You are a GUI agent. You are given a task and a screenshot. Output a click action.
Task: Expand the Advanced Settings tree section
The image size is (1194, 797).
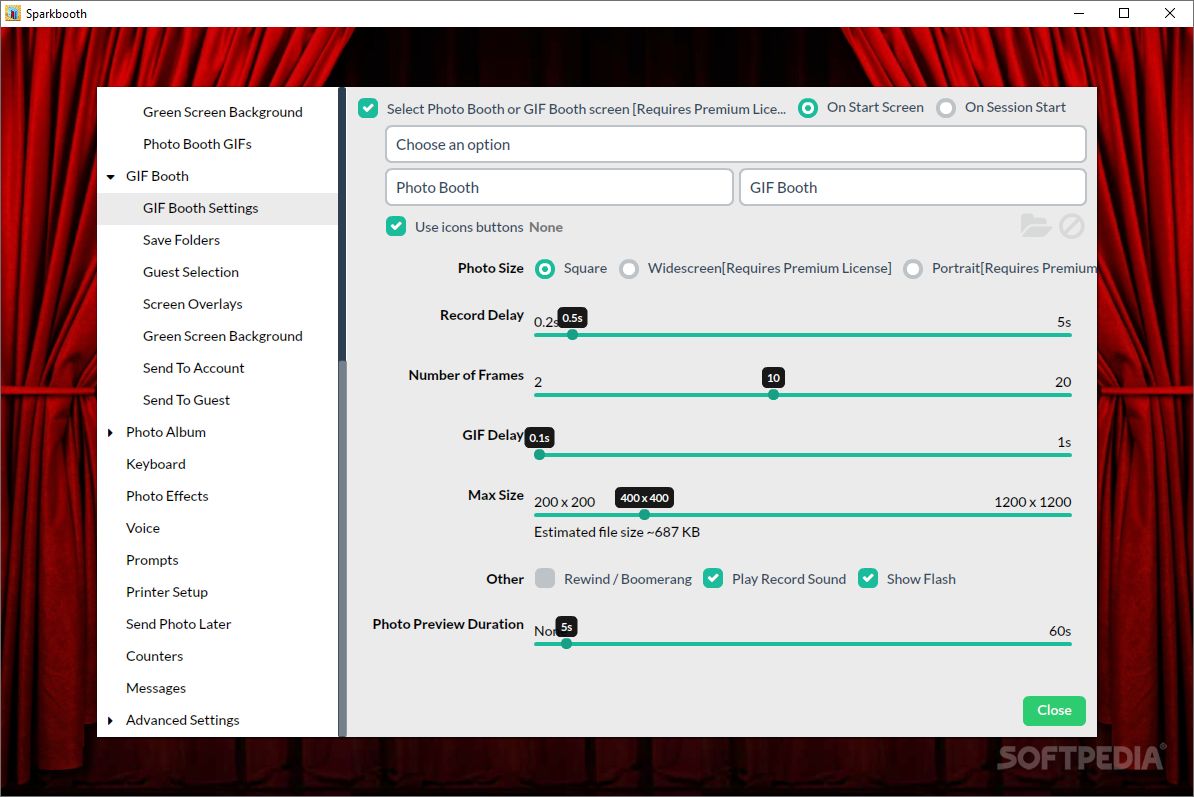point(110,720)
